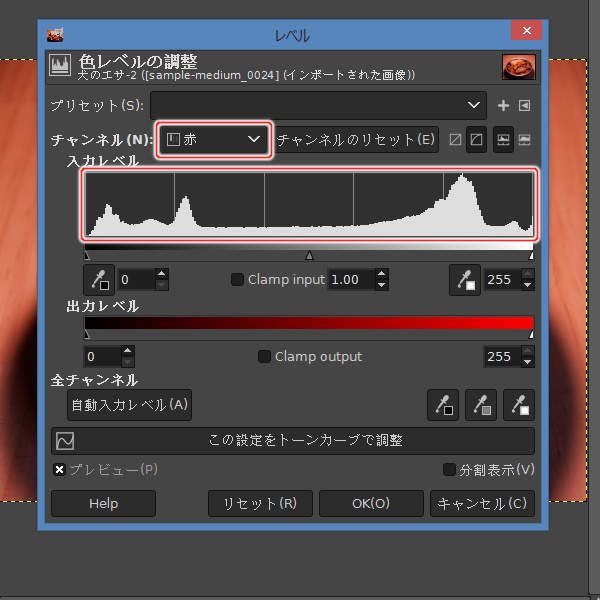Open the preset (プリセット) dropdown
600x600 pixels.
click(x=318, y=105)
